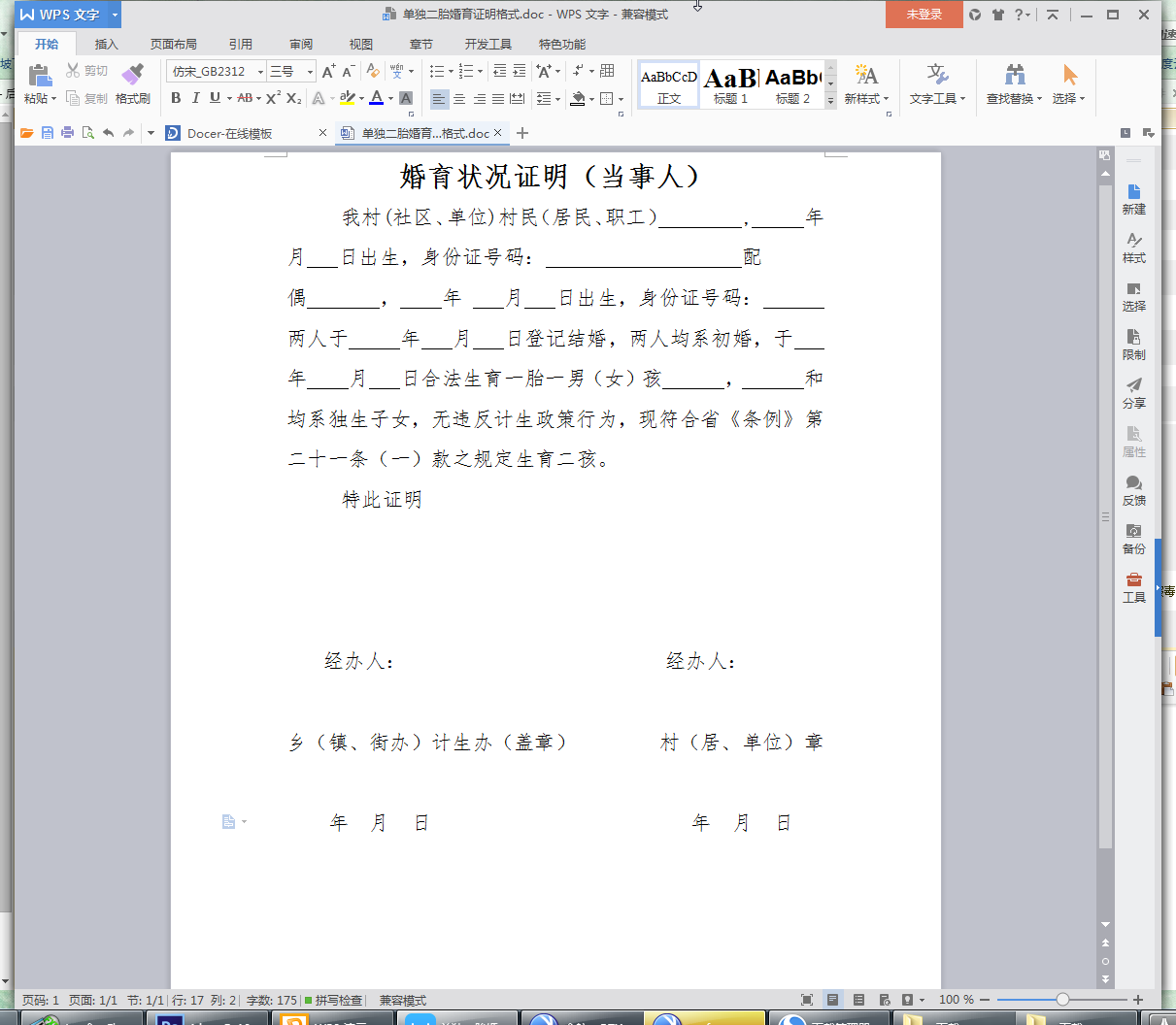Click the vertical scrollbar of the document
This screenshot has height=1025, width=1176.
[x=1105, y=514]
